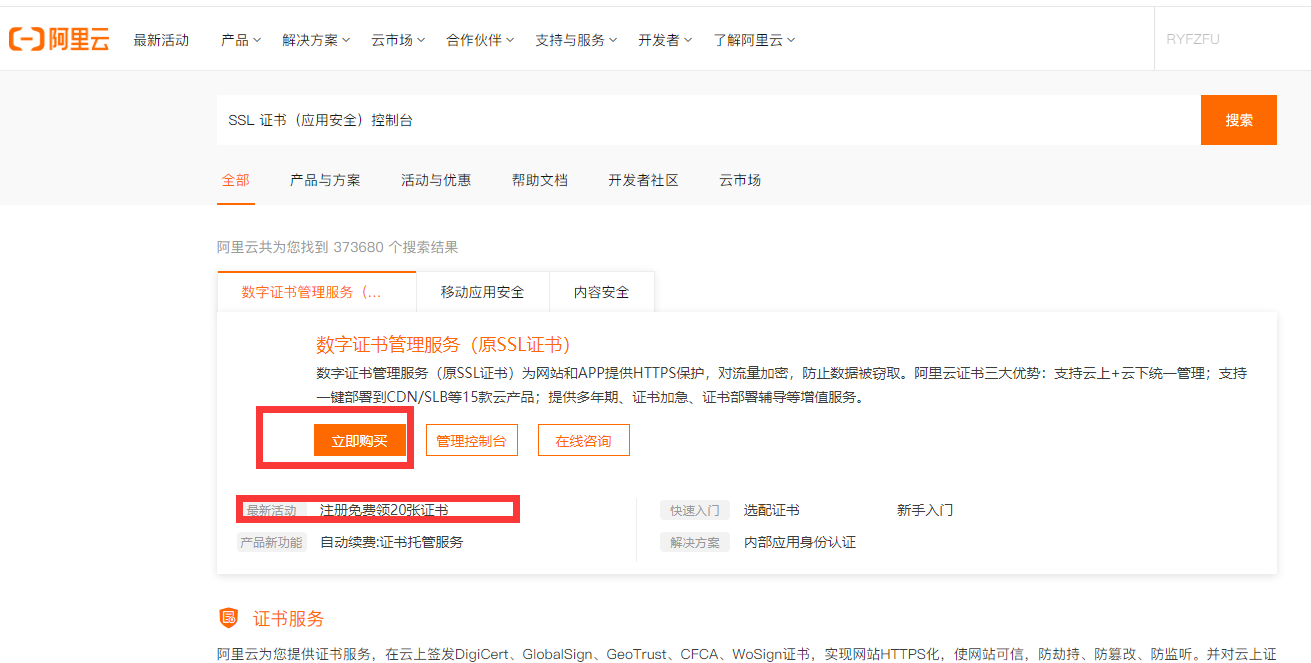Click the orange 搜索 button
This screenshot has height=663, width=1311.
point(1238,119)
